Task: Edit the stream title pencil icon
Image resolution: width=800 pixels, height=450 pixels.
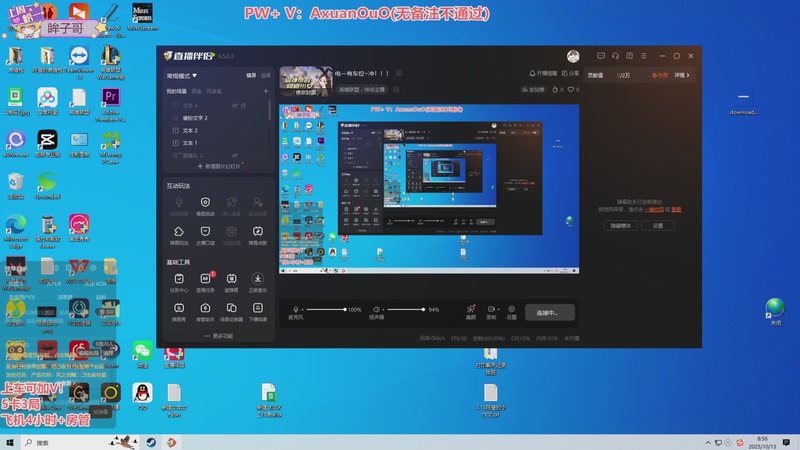Action: pos(399,73)
